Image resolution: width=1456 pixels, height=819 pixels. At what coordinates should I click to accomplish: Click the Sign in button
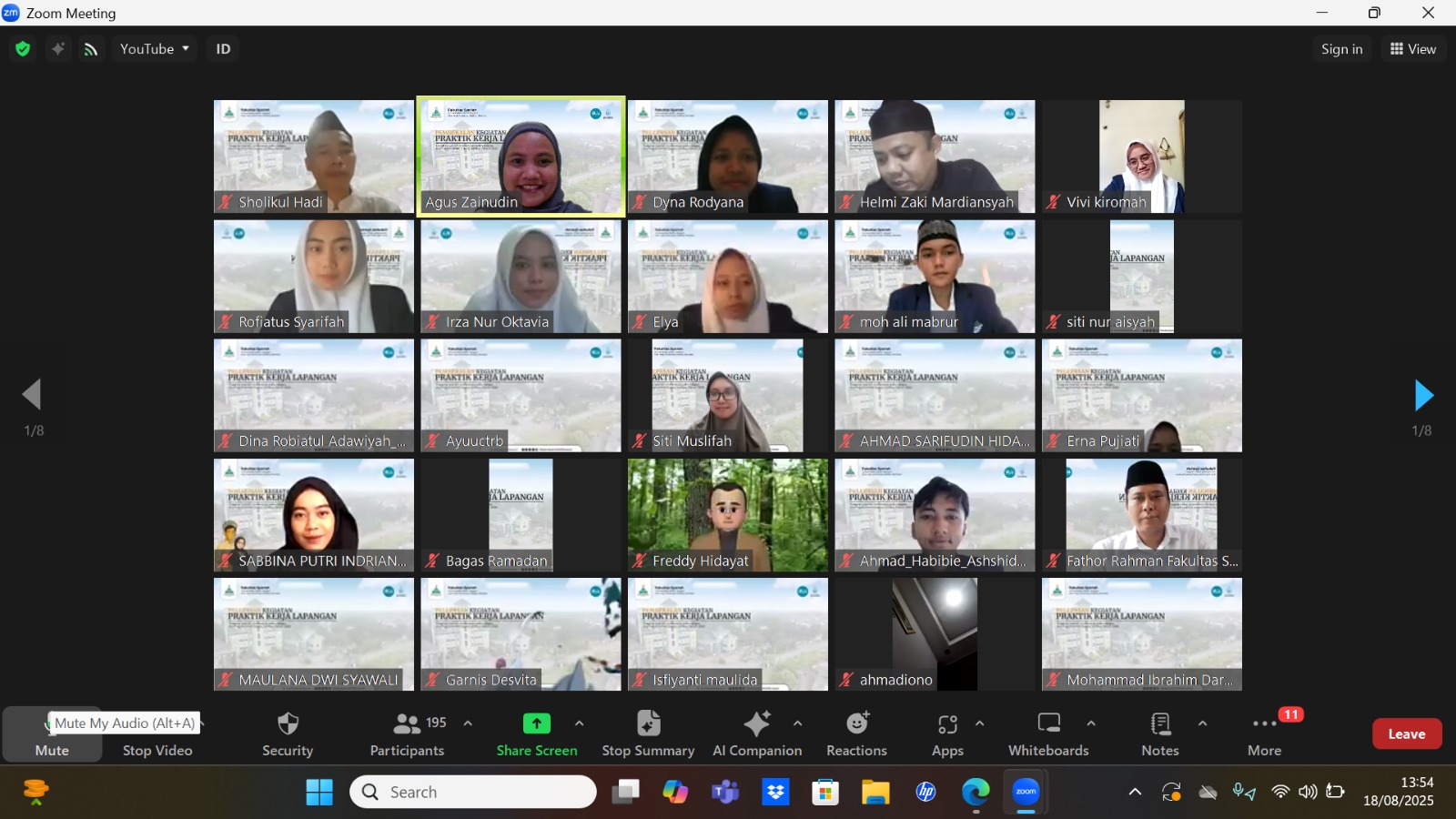point(1341,49)
